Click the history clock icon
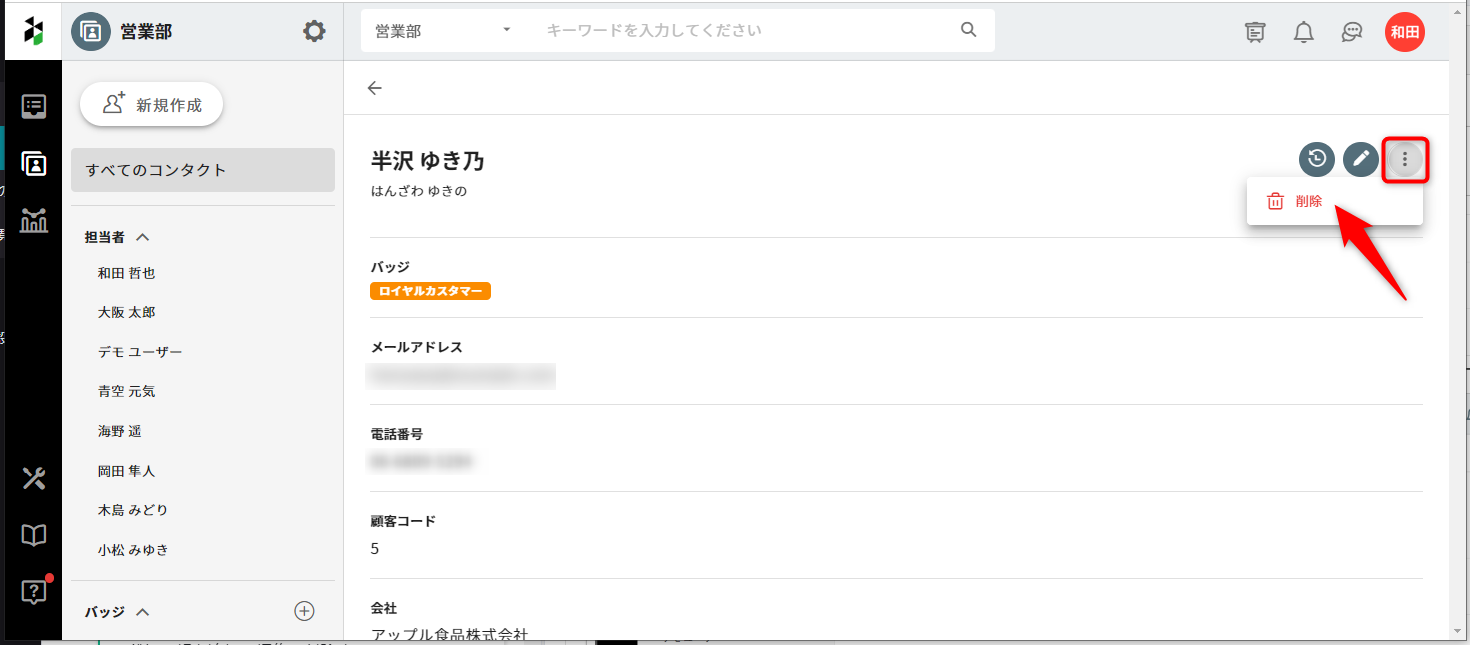 pyautogui.click(x=1317, y=159)
